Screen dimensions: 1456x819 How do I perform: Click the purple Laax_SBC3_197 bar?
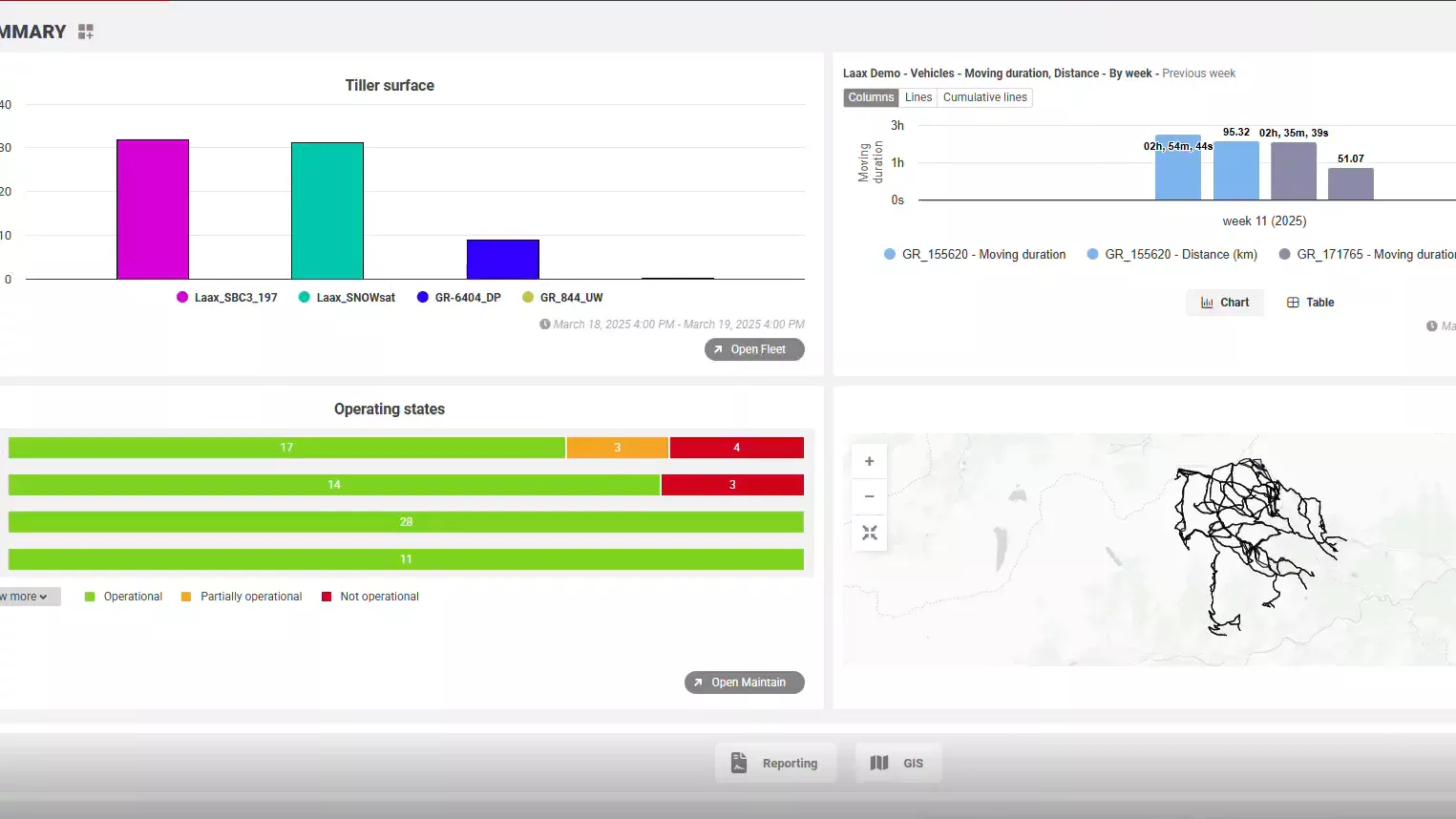tap(153, 209)
